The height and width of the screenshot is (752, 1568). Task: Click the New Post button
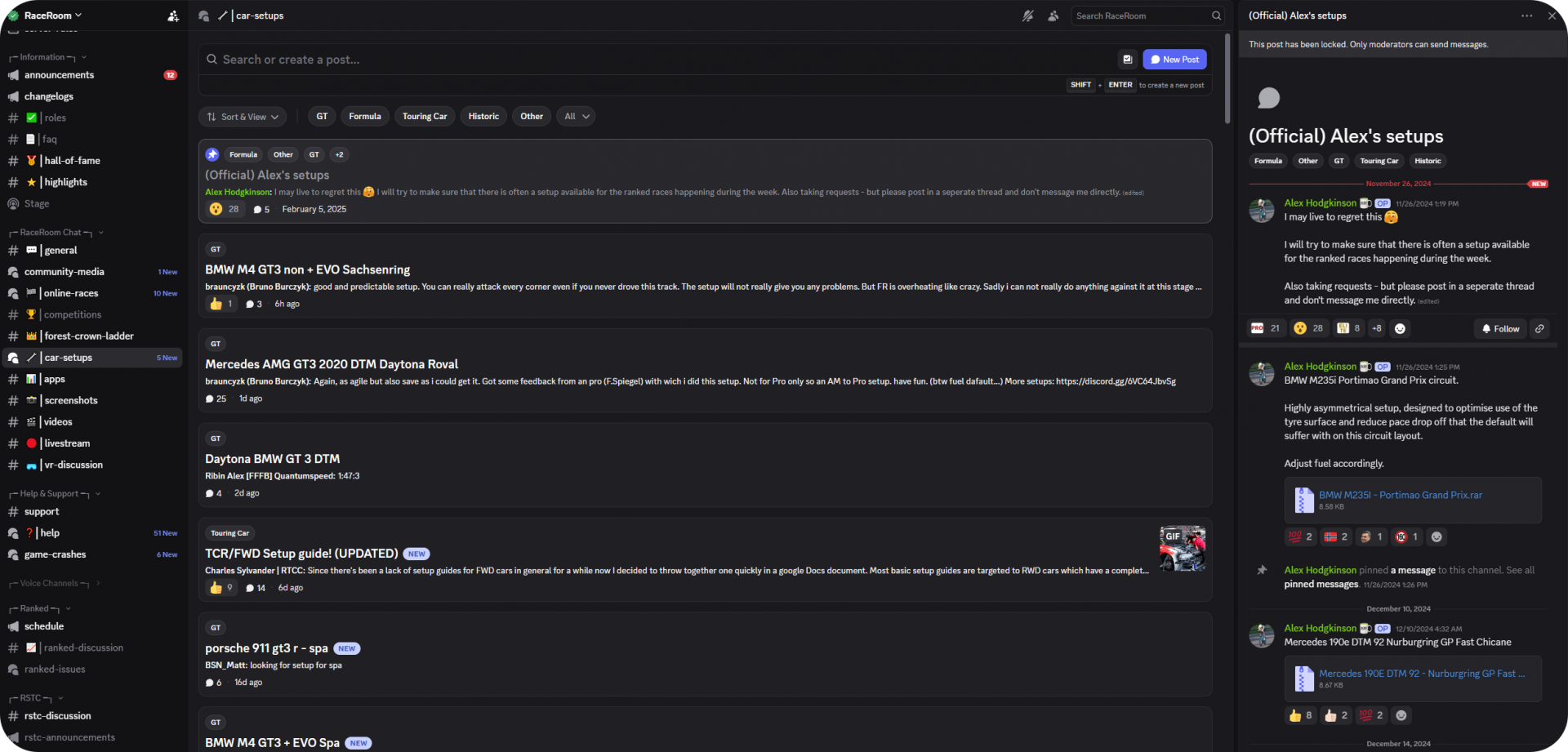[1174, 60]
